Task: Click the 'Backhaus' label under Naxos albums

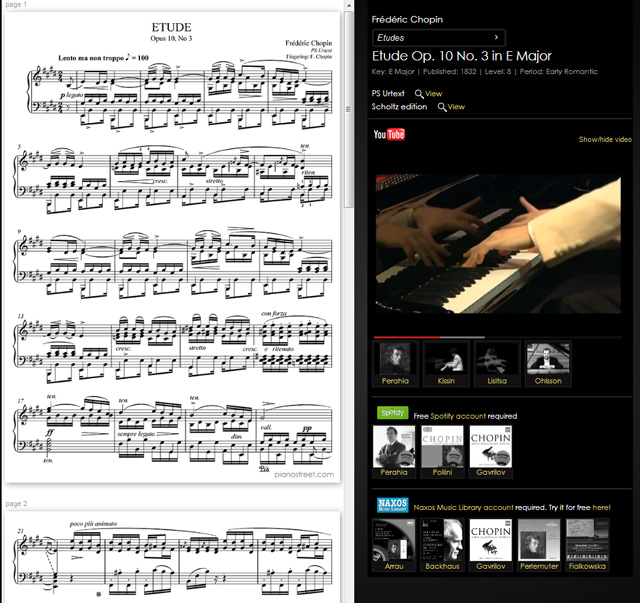Action: tap(442, 566)
